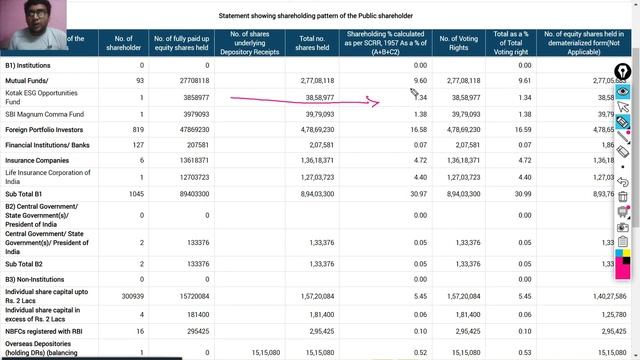Click Mutual Funds shareholder count 93
Viewport: 640px width, 360px height.
point(140,81)
